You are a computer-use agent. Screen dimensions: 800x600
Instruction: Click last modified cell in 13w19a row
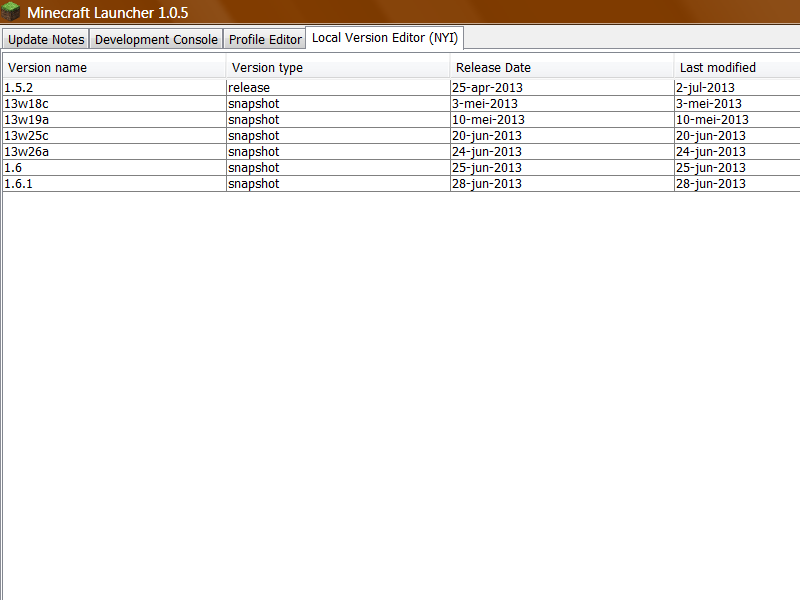coord(737,119)
